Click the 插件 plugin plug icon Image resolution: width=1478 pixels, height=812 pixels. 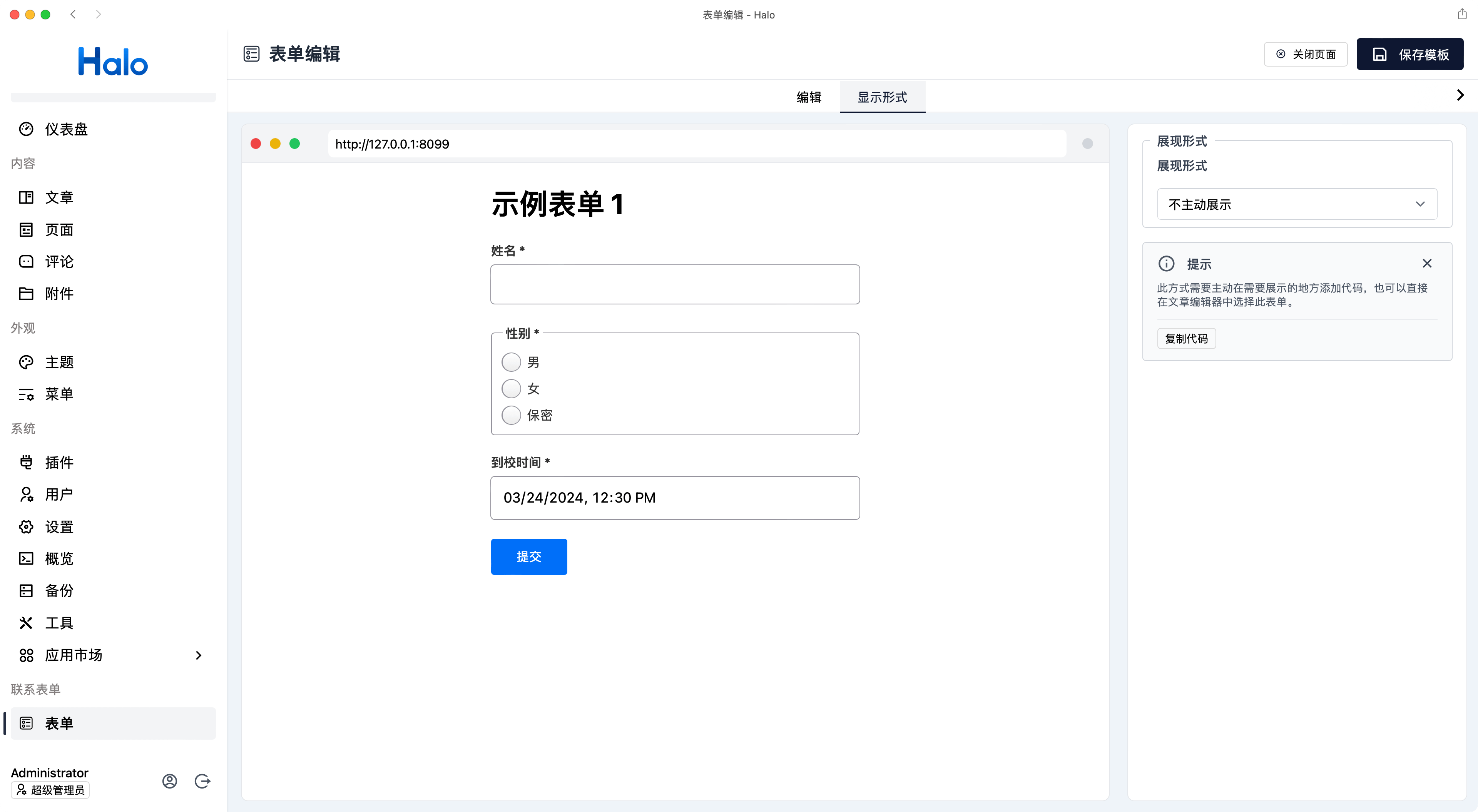[x=26, y=463]
